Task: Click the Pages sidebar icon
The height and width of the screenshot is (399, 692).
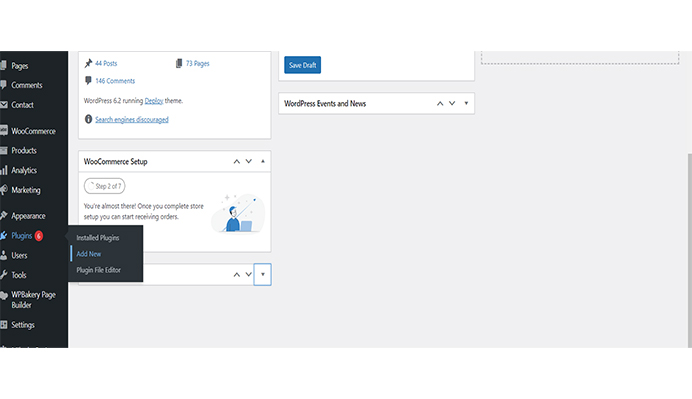Action: [4, 65]
